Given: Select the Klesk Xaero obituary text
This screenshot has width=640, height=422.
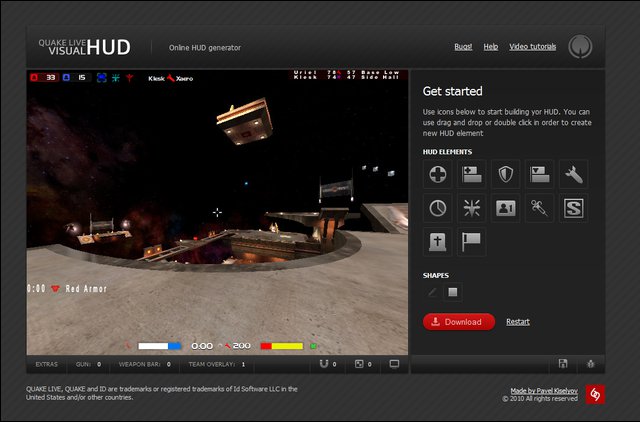Looking at the screenshot, I should [x=171, y=78].
